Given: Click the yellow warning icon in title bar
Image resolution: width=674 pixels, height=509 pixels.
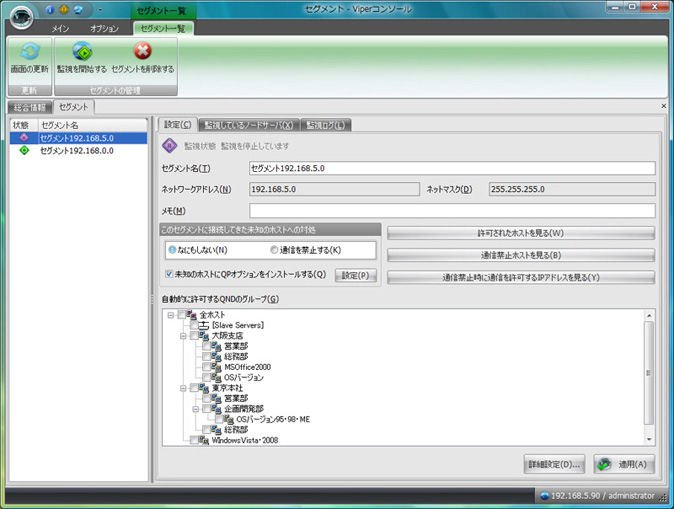Looking at the screenshot, I should pyautogui.click(x=64, y=9).
